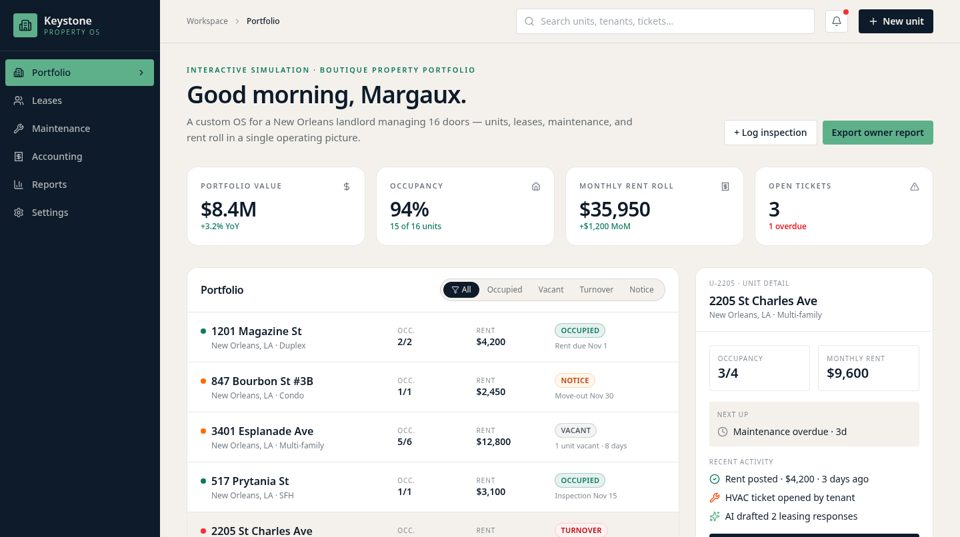Open the 517 Prytania St row
This screenshot has width=960, height=537.
433,487
